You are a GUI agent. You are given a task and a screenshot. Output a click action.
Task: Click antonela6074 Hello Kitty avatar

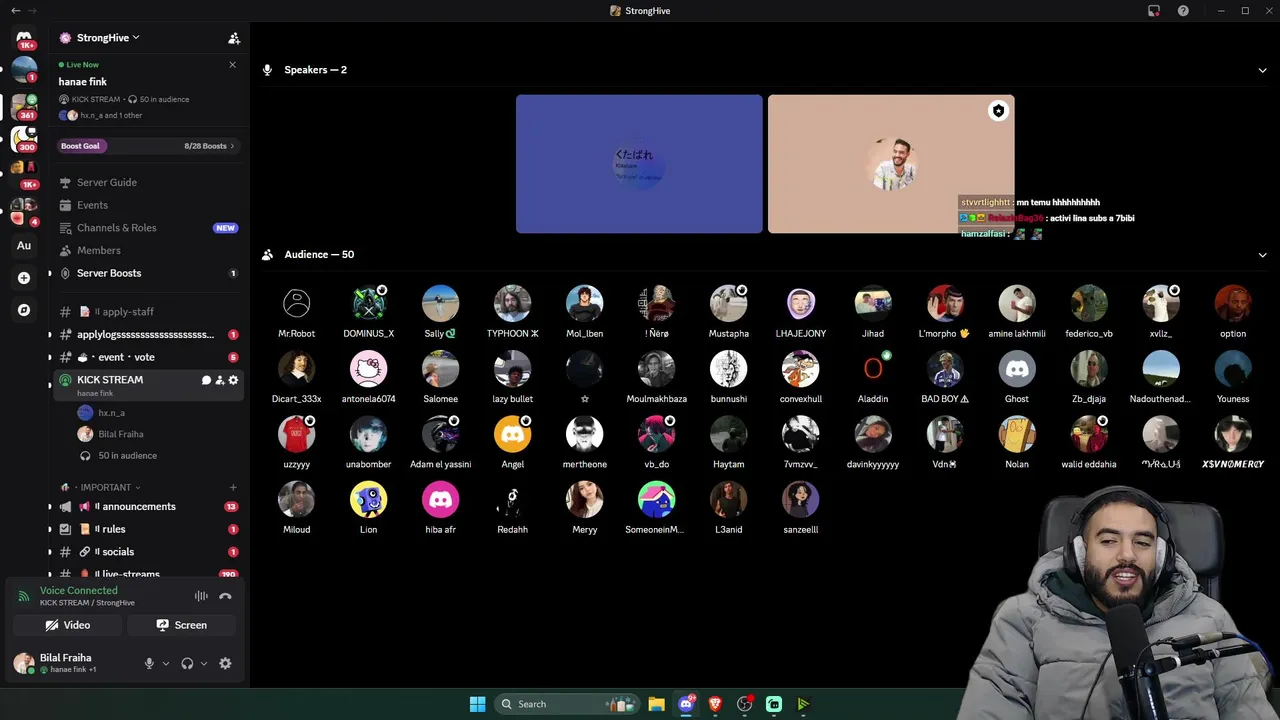[x=369, y=369]
